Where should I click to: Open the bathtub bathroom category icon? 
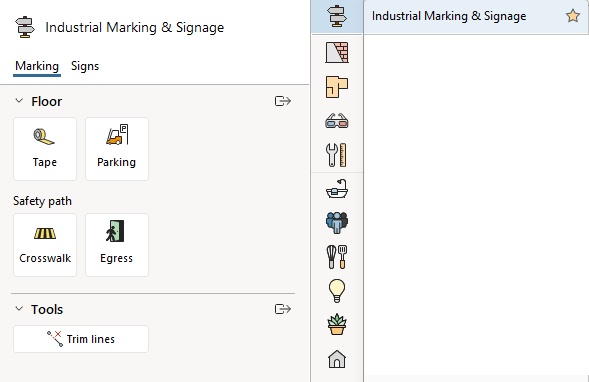337,189
